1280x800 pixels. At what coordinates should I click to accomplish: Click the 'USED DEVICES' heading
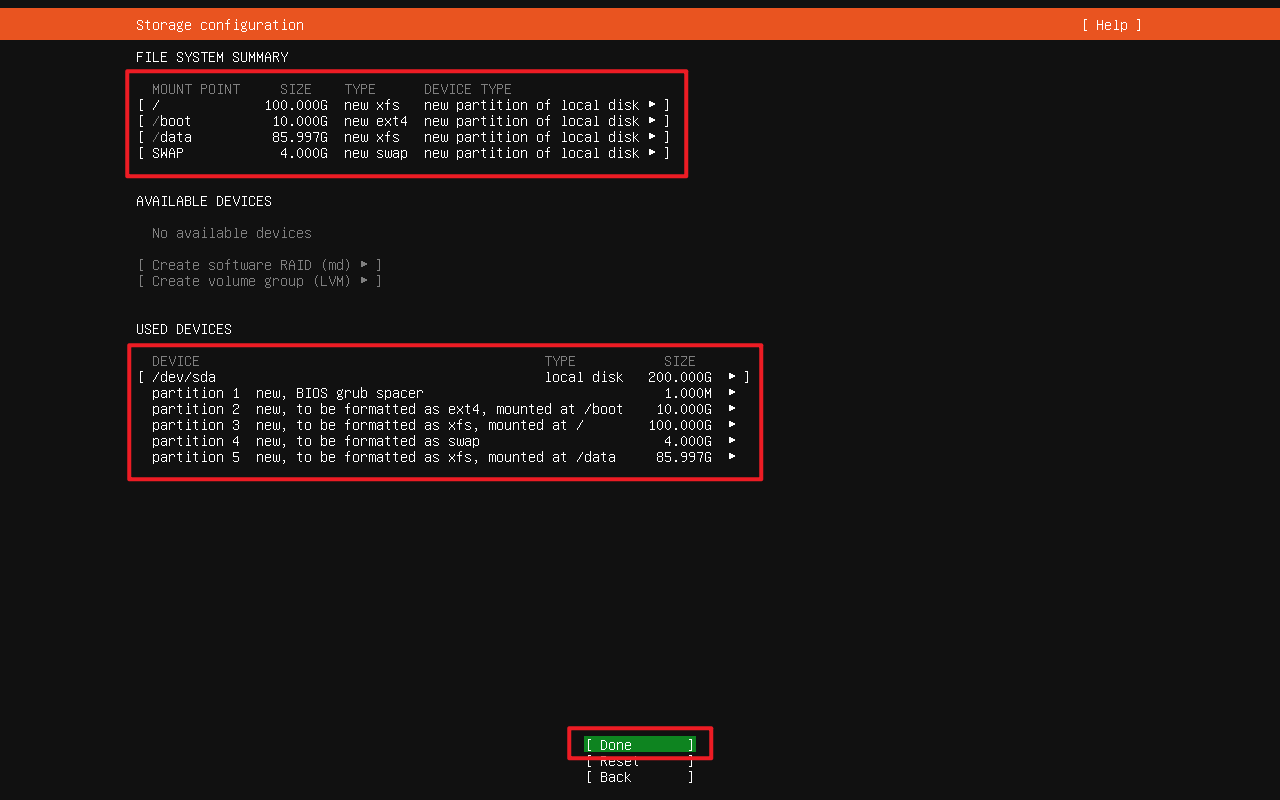184,329
